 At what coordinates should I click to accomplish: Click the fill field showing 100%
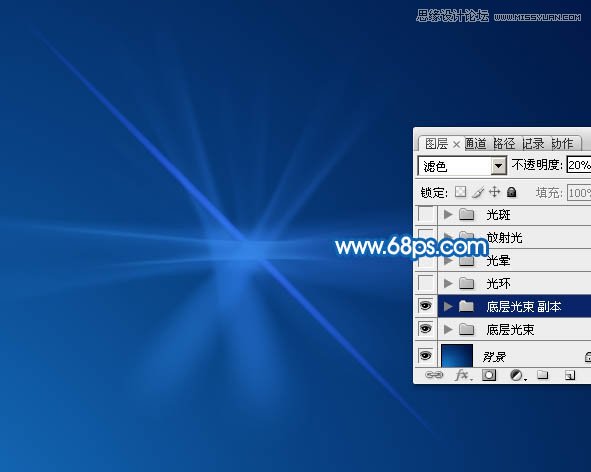579,193
